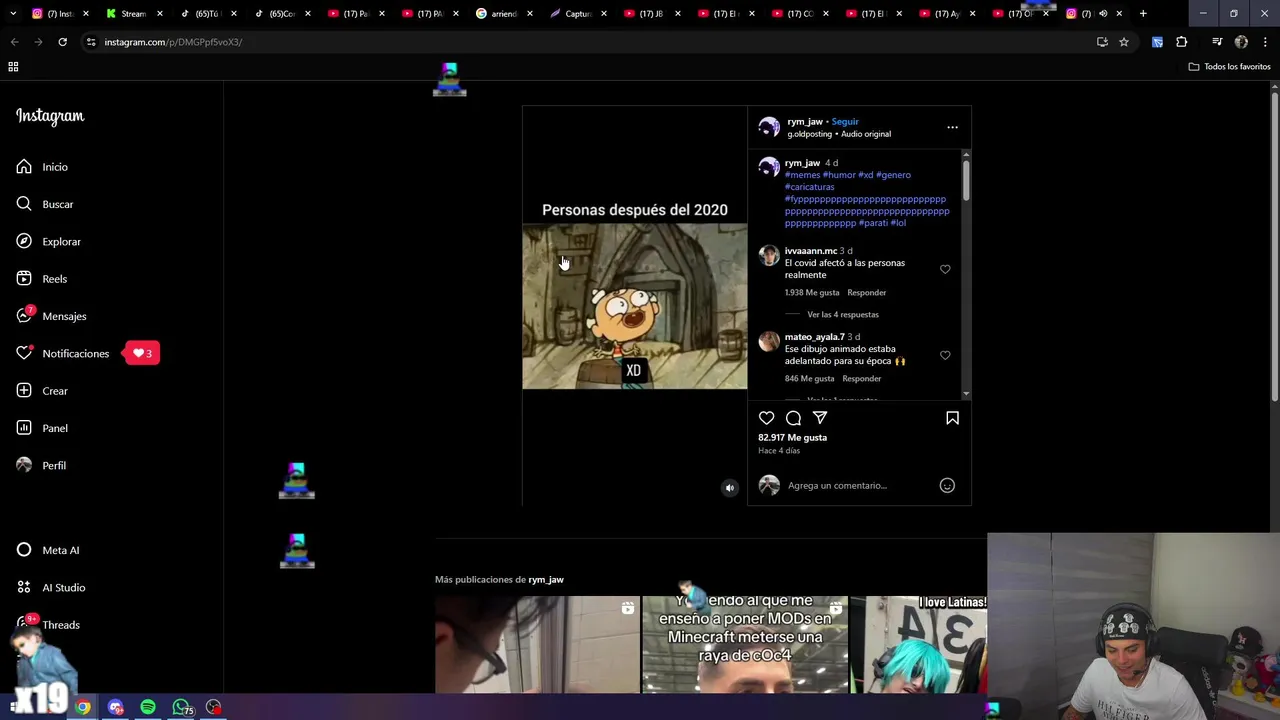Play the Personas después del 2020 video

(x=634, y=306)
